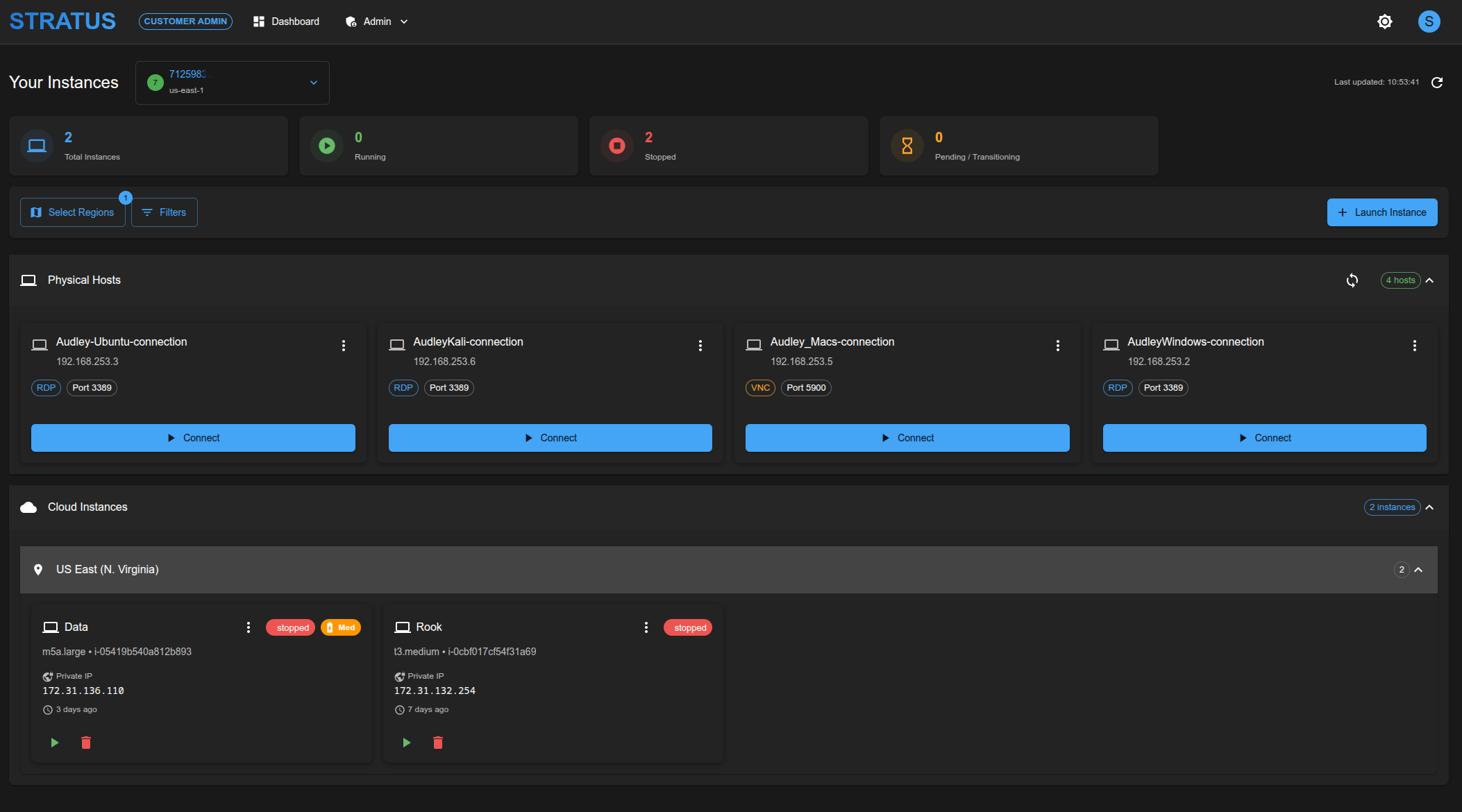Viewport: 1462px width, 812px height.
Task: Collapse the Cloud Instances section
Action: pos(1430,507)
